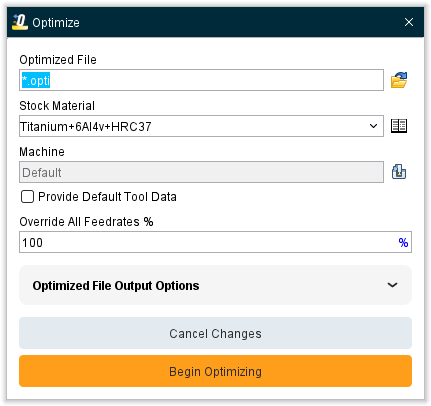Click the Optimized File Output Options header
431x406 pixels.
[x=215, y=285]
